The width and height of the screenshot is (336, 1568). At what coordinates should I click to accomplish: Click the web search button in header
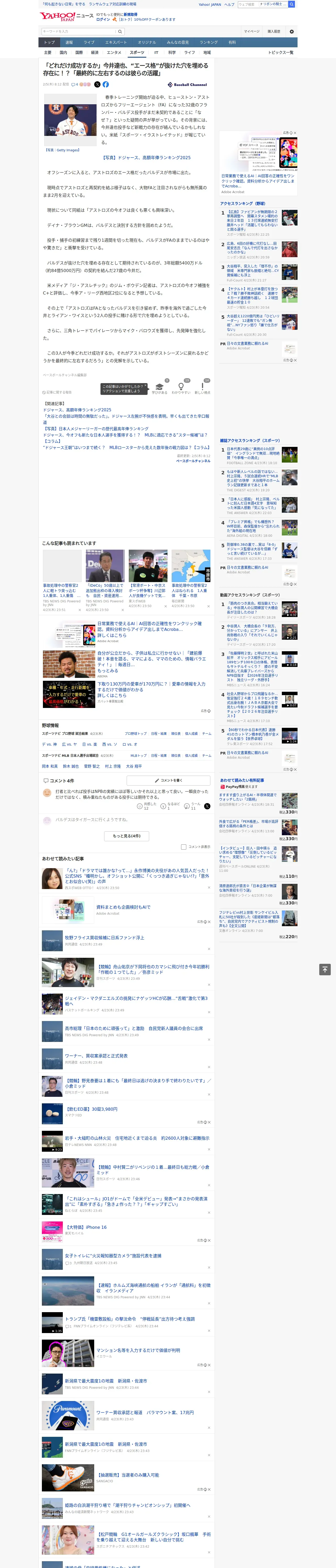292,4
